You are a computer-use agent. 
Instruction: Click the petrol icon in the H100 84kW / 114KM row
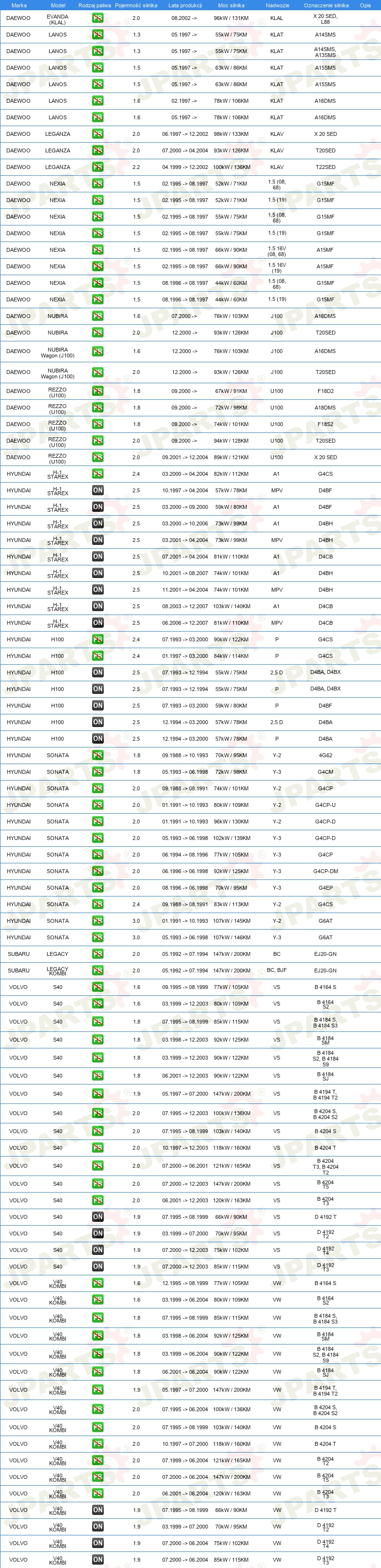tap(97, 655)
